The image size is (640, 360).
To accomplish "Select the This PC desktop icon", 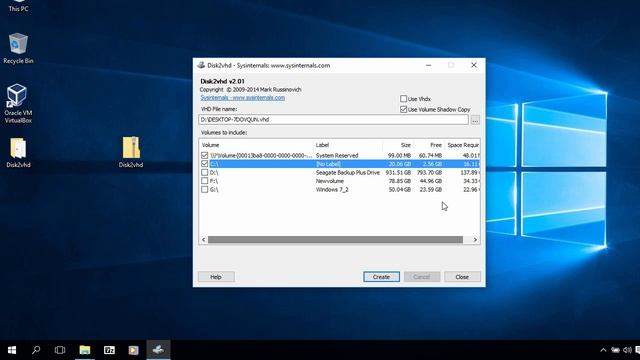I will (x=18, y=6).
